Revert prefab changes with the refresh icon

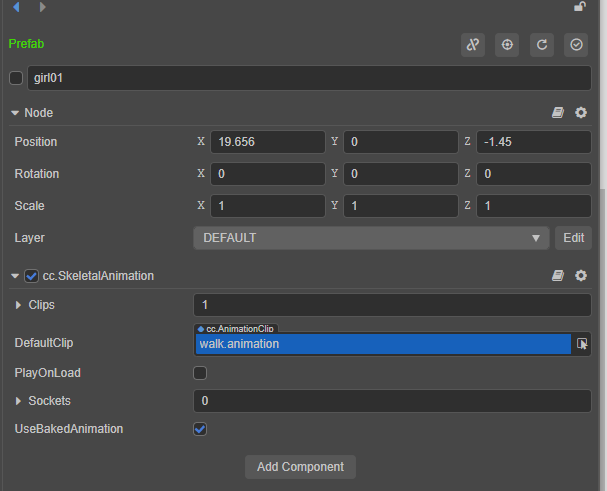tap(541, 45)
